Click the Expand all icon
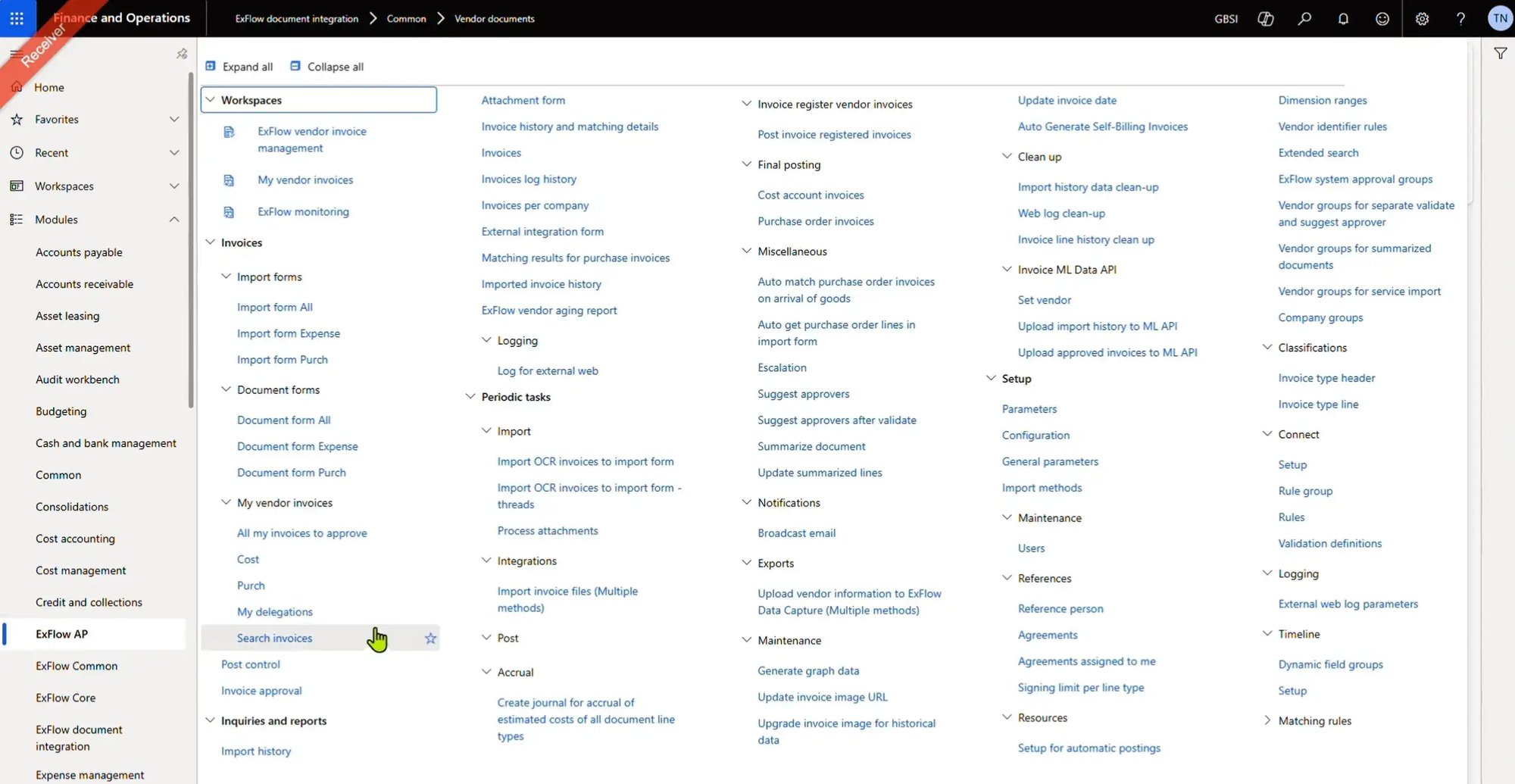 211,66
